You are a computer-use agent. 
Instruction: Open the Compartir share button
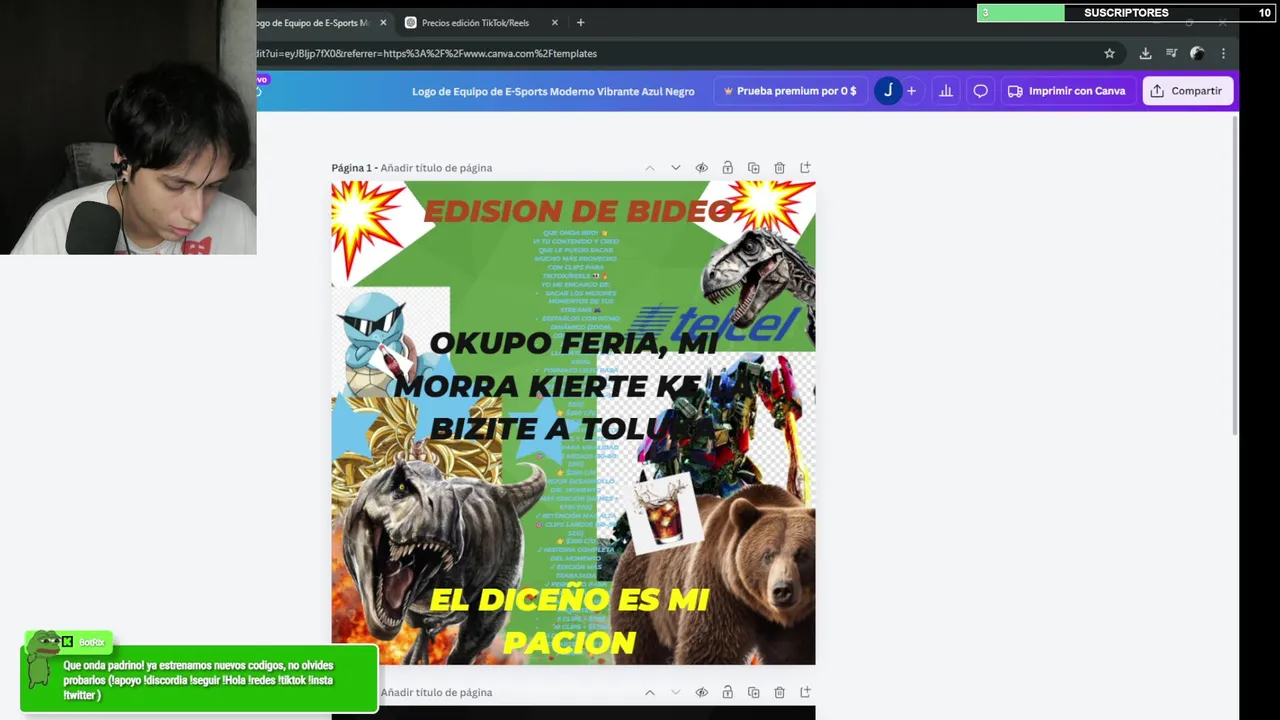click(1187, 91)
